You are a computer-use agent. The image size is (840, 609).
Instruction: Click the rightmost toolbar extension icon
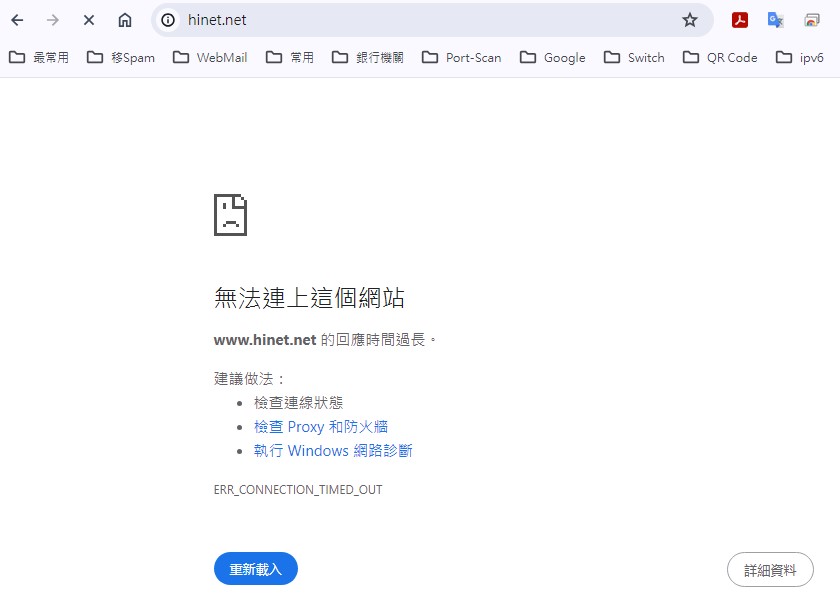click(x=812, y=20)
